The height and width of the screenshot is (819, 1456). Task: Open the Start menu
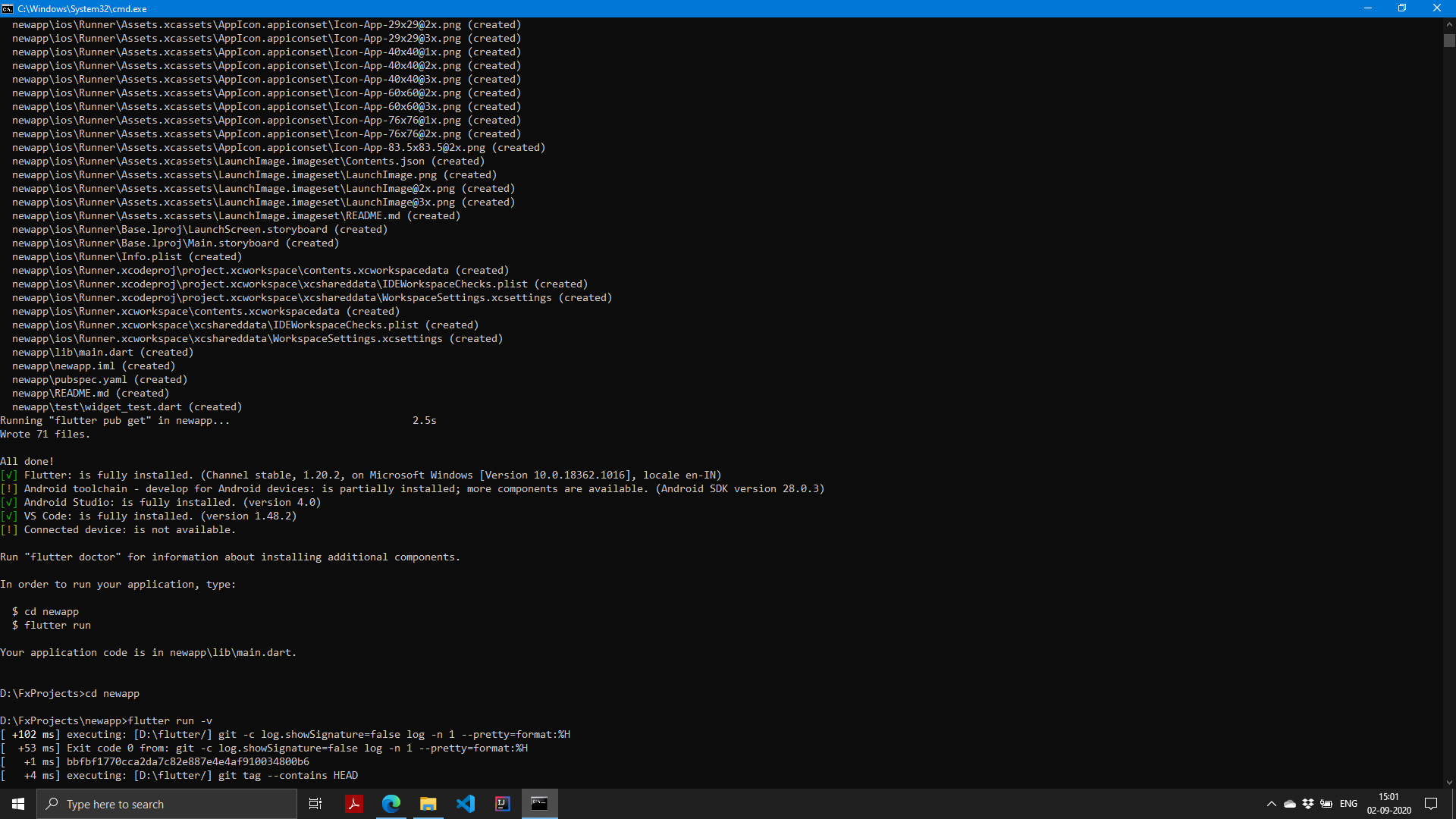point(17,804)
